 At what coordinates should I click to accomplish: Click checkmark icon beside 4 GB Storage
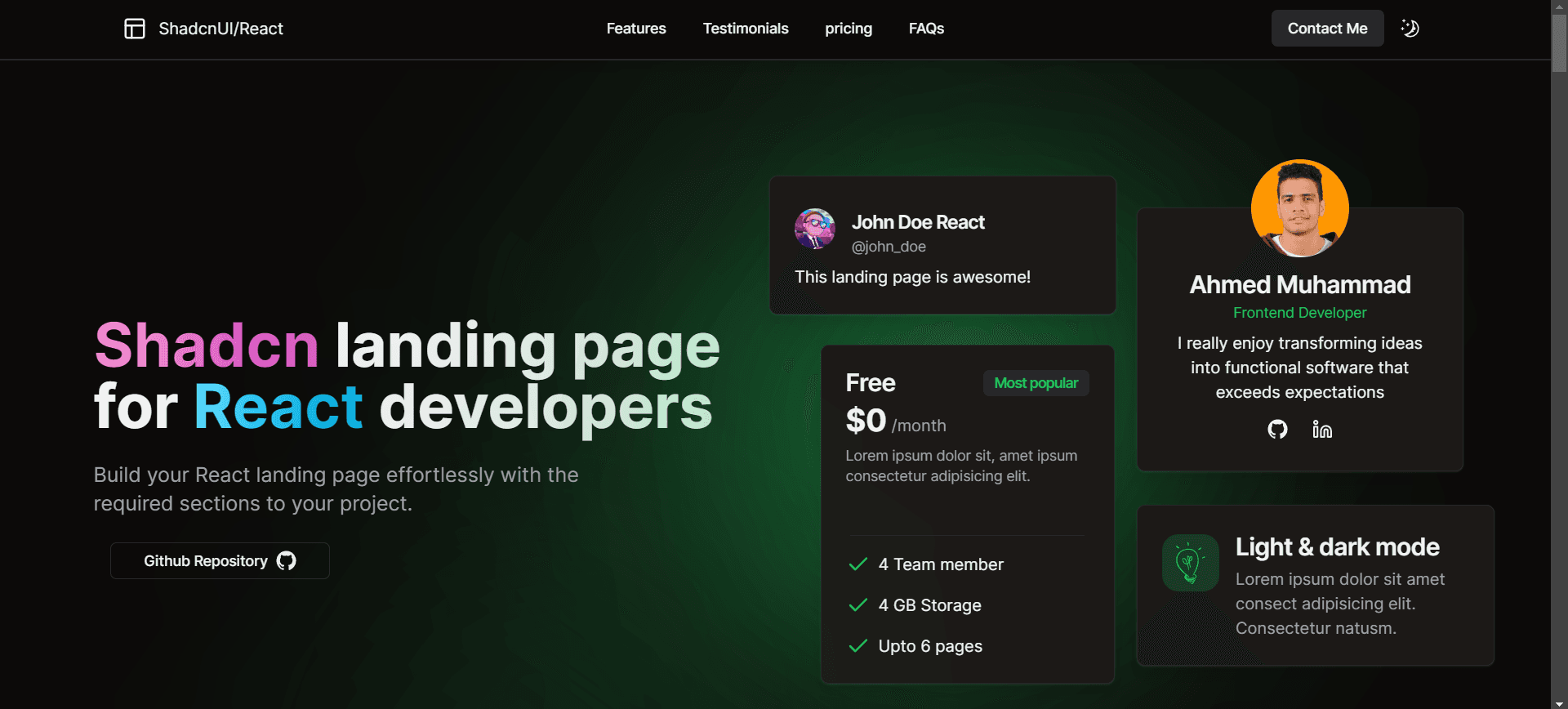[858, 605]
